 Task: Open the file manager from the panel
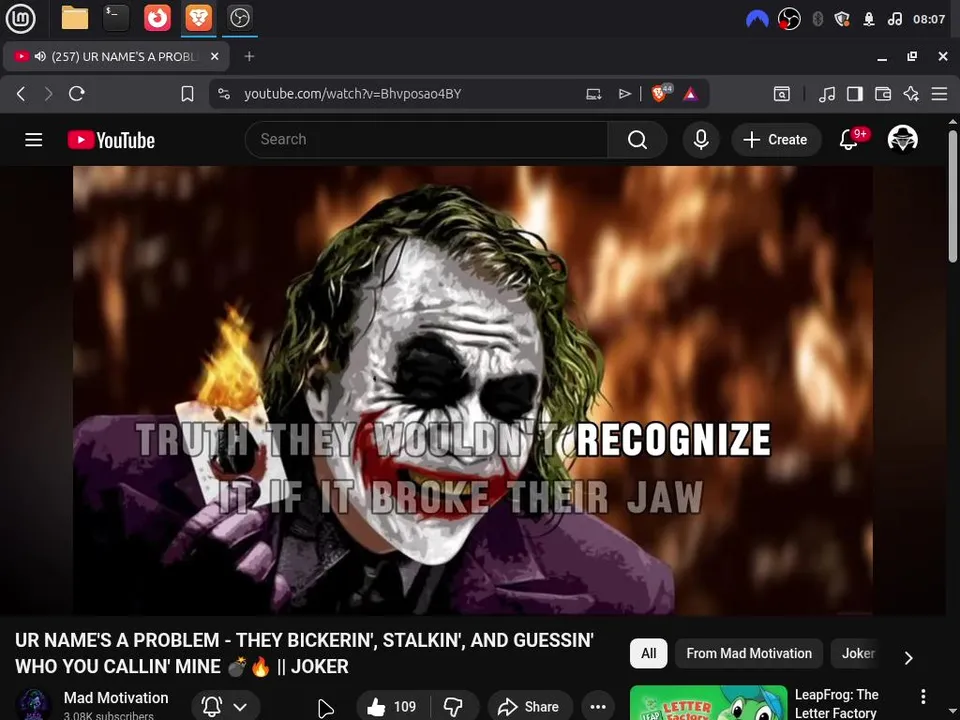(x=75, y=18)
